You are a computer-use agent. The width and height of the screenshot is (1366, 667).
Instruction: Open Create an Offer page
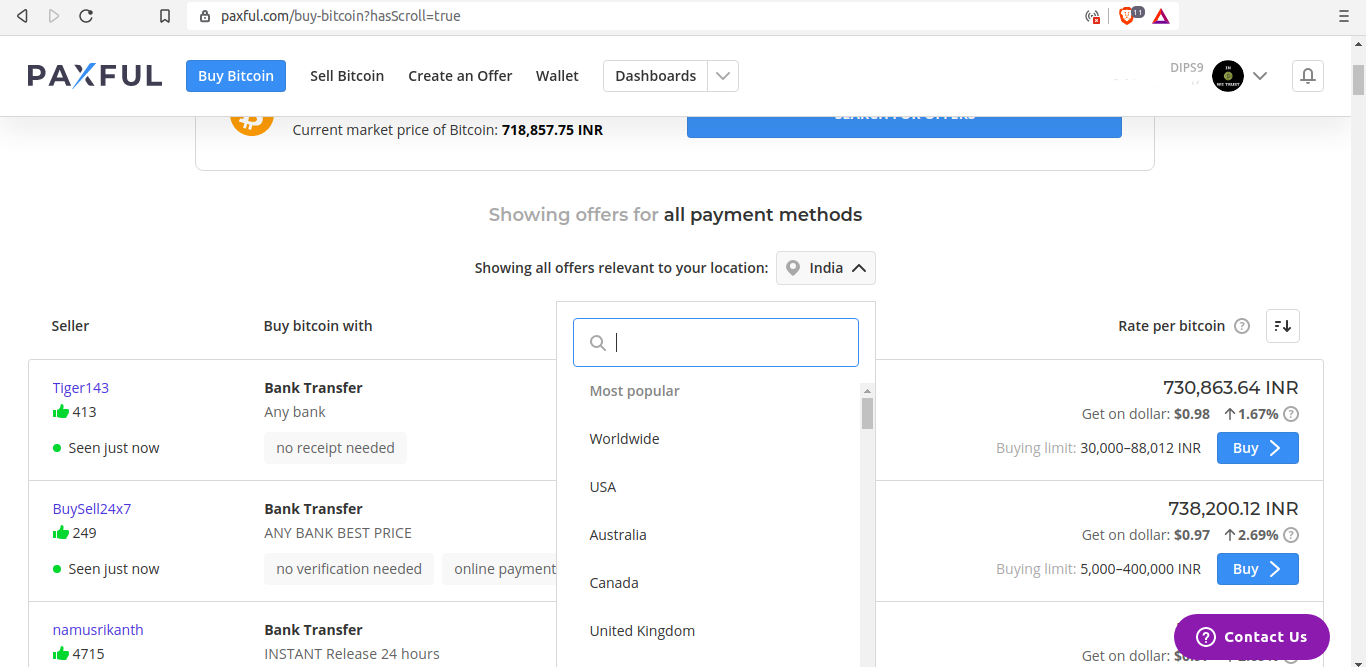[x=460, y=76]
